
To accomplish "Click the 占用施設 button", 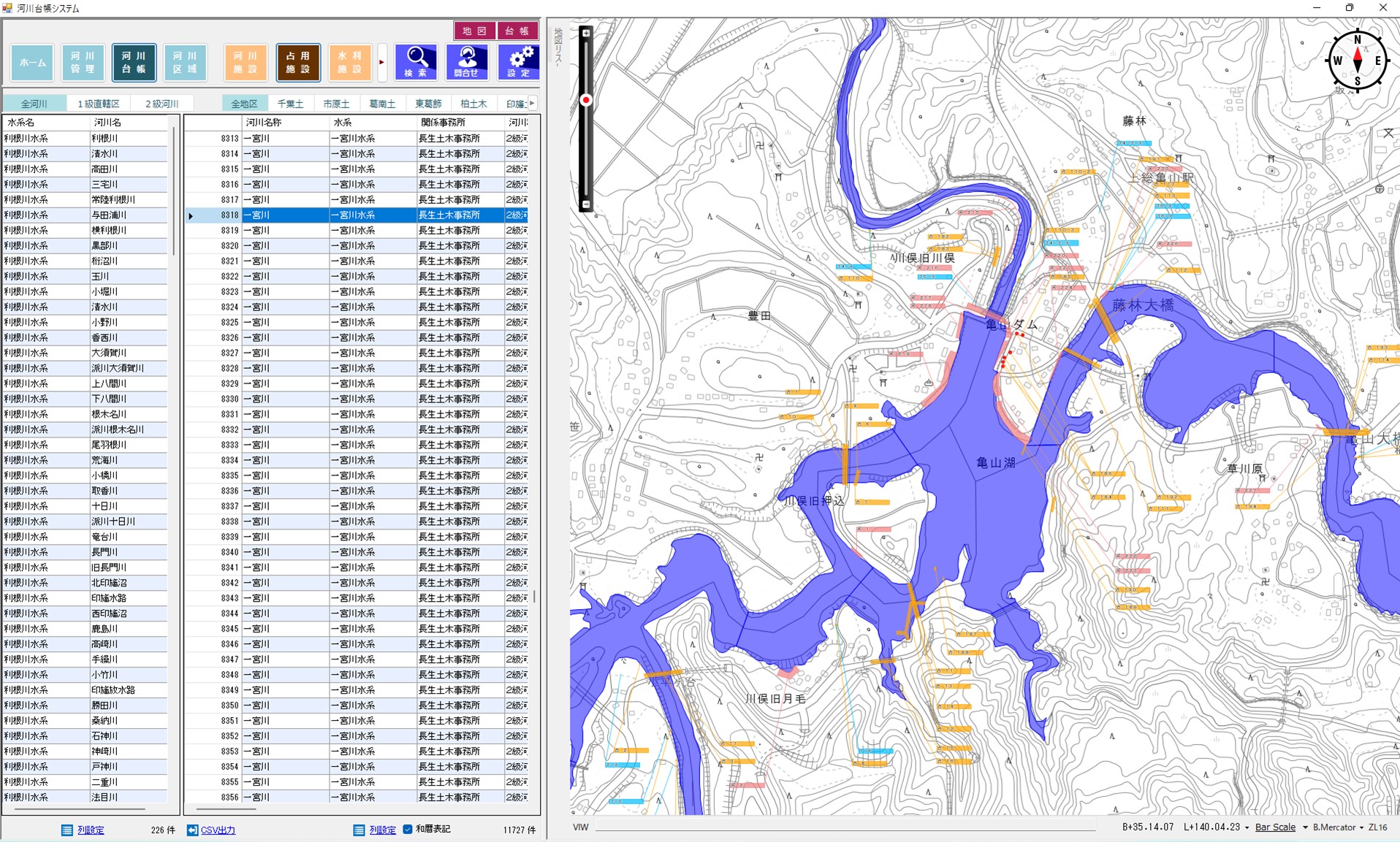I will click(x=298, y=63).
